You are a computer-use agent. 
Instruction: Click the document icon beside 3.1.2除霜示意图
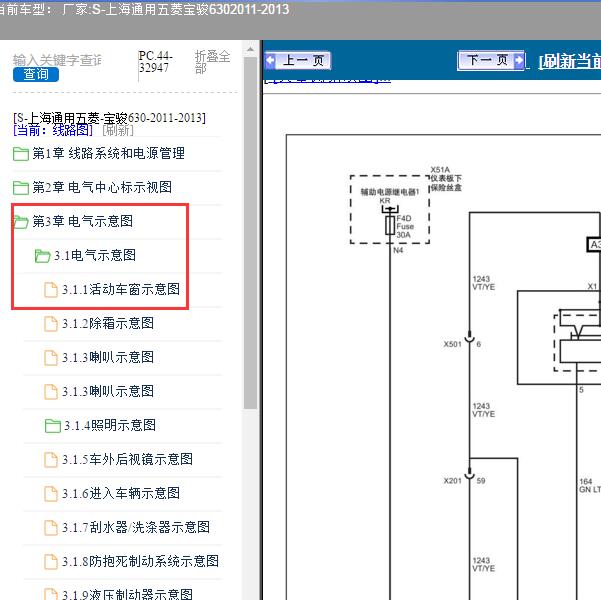pos(51,324)
